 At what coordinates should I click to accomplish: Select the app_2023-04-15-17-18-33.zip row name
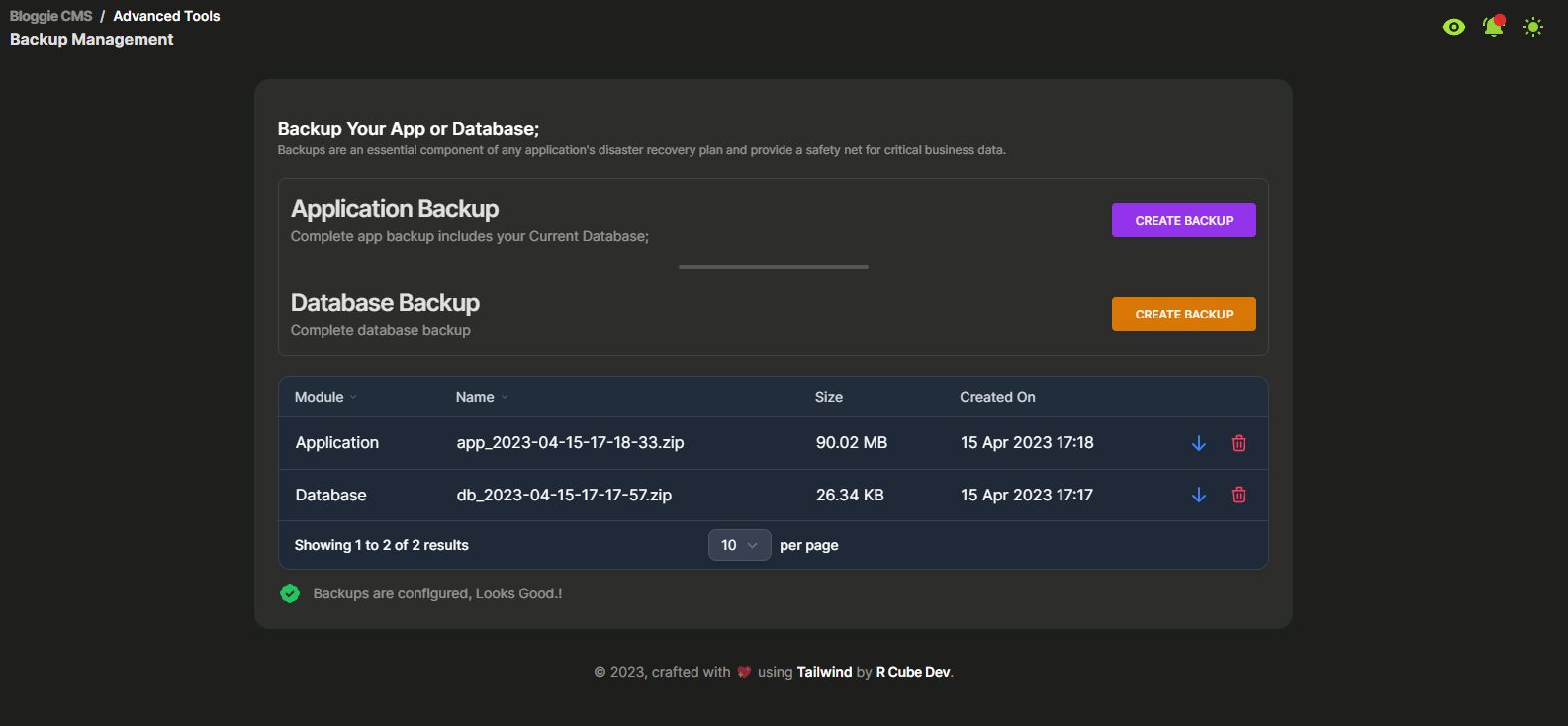(x=570, y=442)
